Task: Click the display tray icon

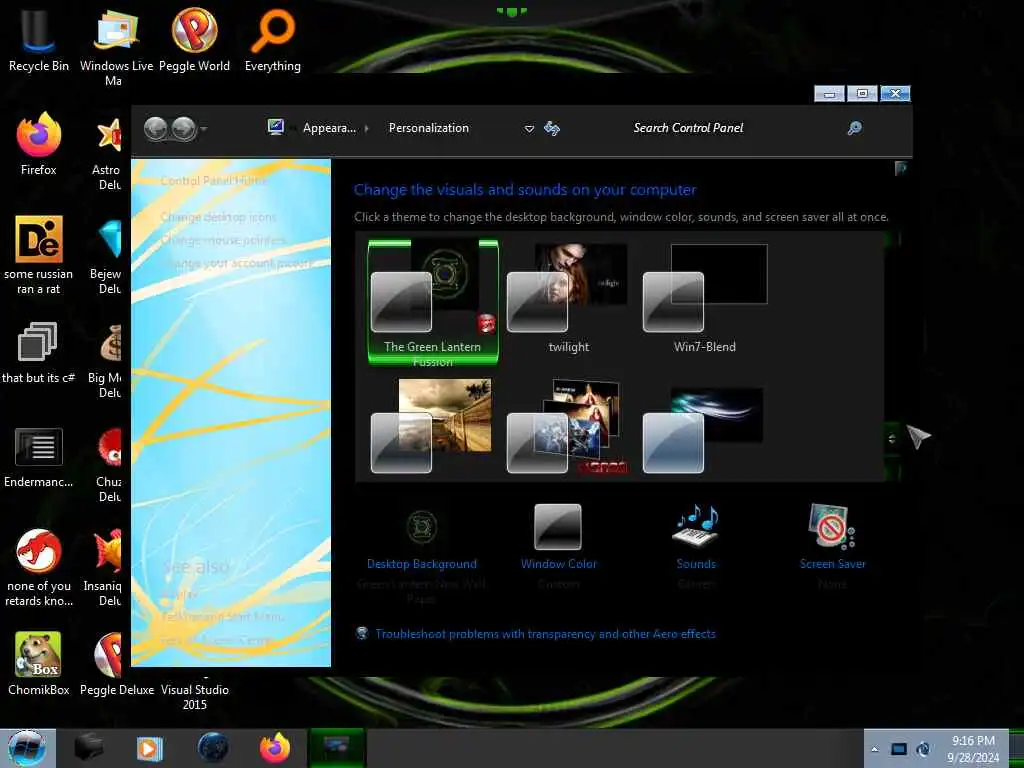Action: [x=899, y=749]
